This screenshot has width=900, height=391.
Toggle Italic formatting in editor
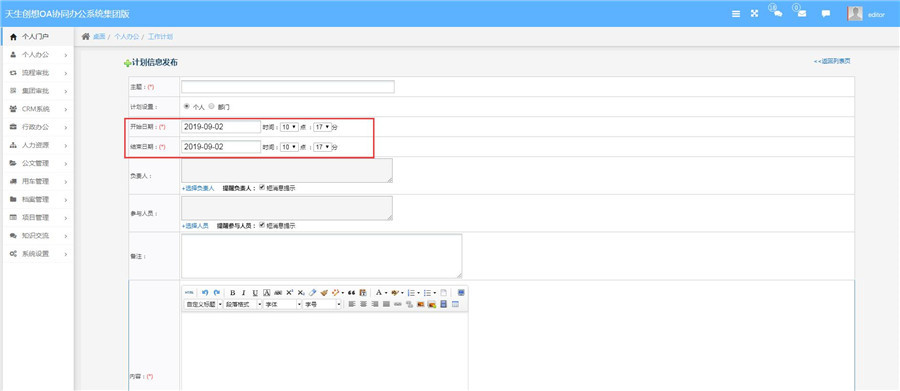[243, 292]
